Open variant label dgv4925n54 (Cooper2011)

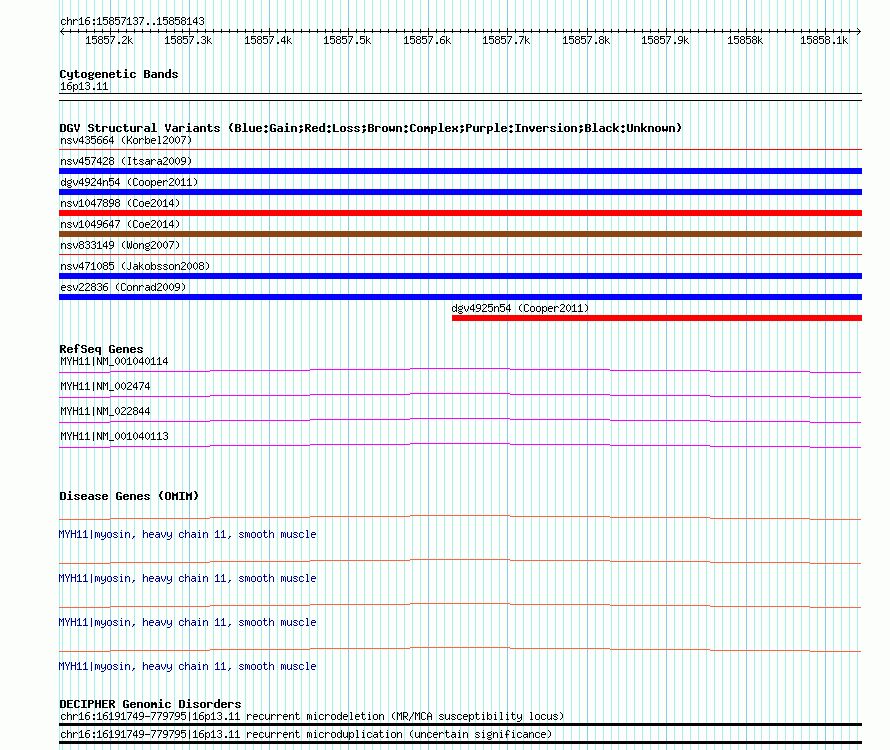coord(520,308)
